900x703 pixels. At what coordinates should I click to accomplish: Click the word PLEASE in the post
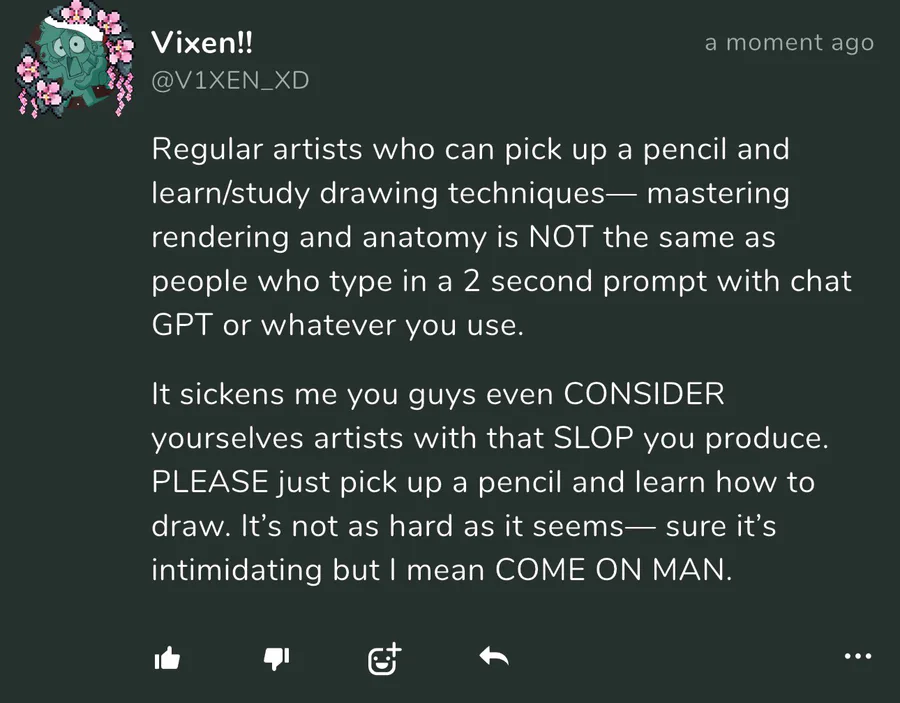tap(210, 482)
